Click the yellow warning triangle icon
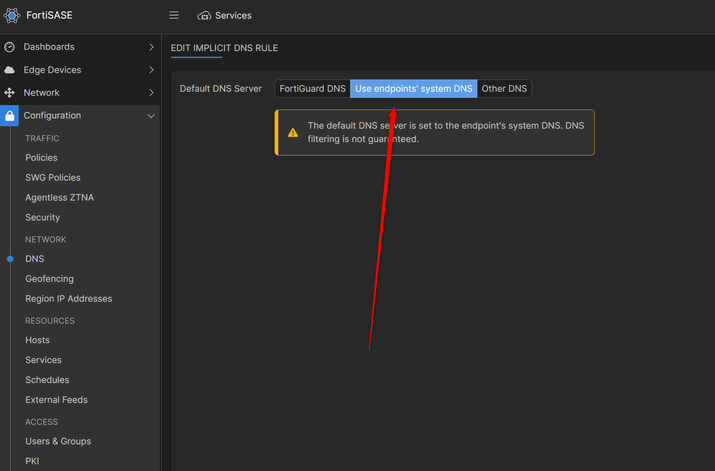The image size is (715, 471). tap(293, 132)
